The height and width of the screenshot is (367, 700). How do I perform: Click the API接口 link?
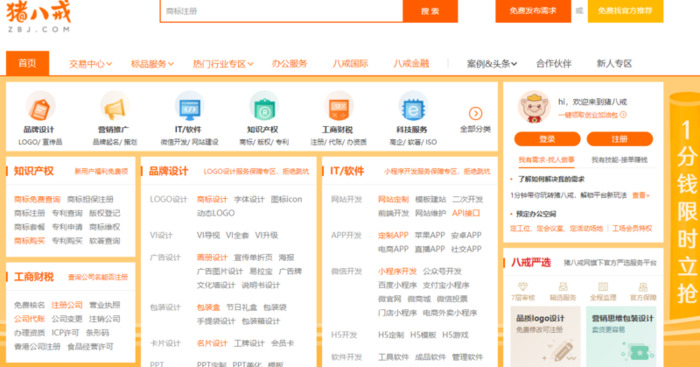466,213
